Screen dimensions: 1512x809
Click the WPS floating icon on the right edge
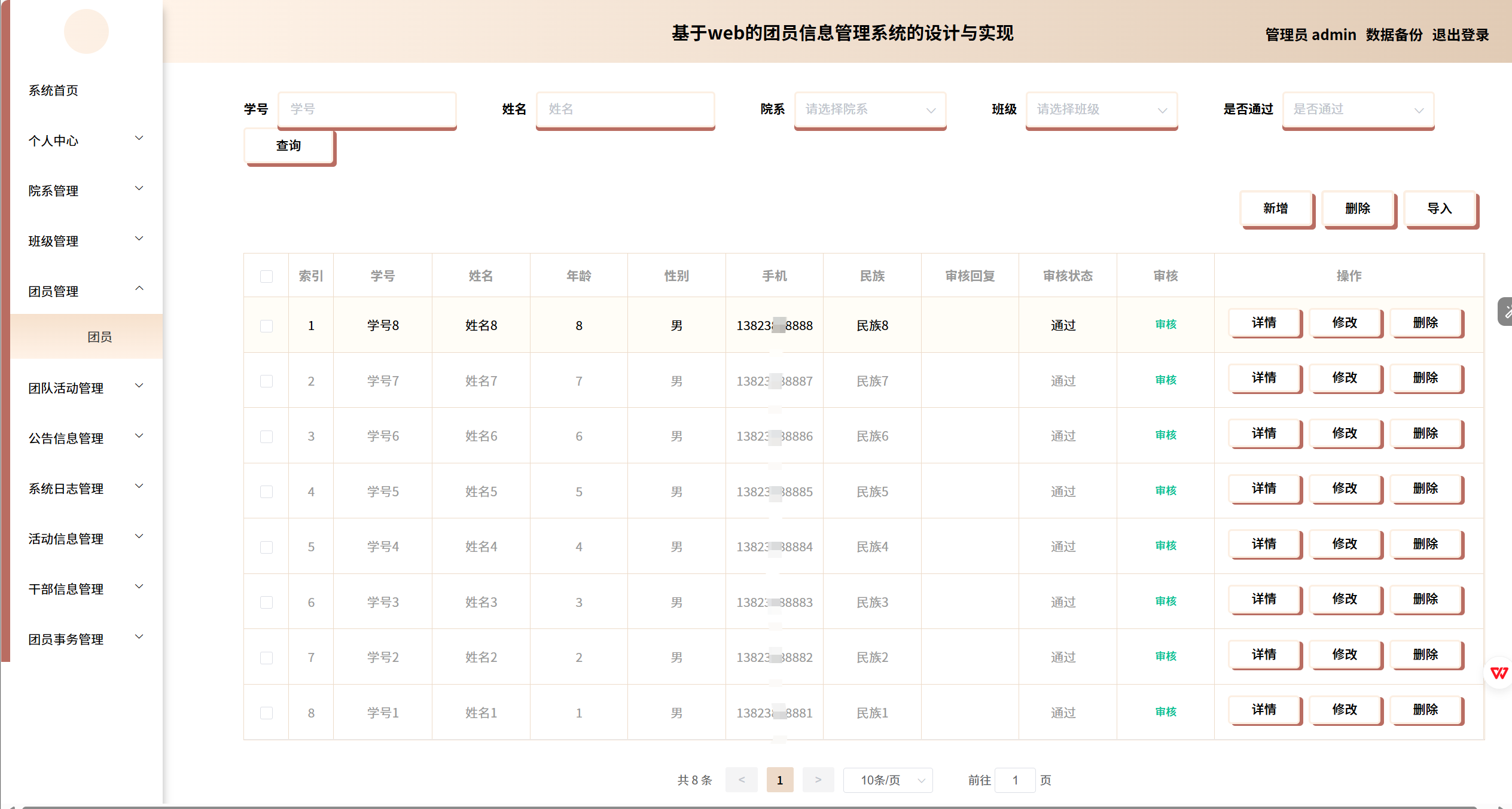click(x=1499, y=673)
